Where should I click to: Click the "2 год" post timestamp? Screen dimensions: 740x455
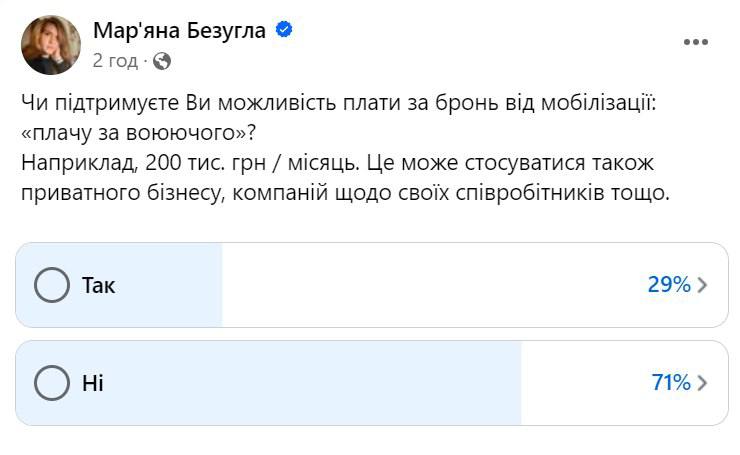coord(115,60)
